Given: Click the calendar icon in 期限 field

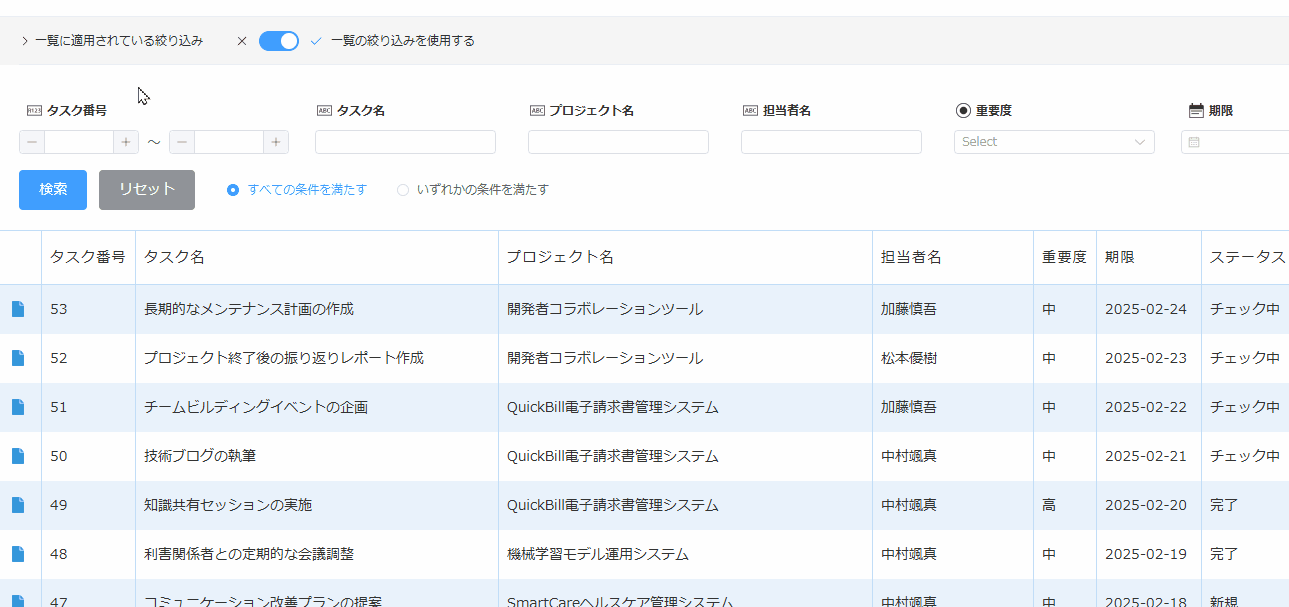Looking at the screenshot, I should pyautogui.click(x=1193, y=142).
